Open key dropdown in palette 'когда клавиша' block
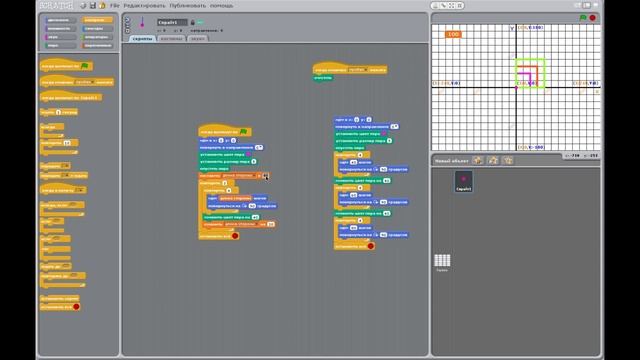 [84, 82]
